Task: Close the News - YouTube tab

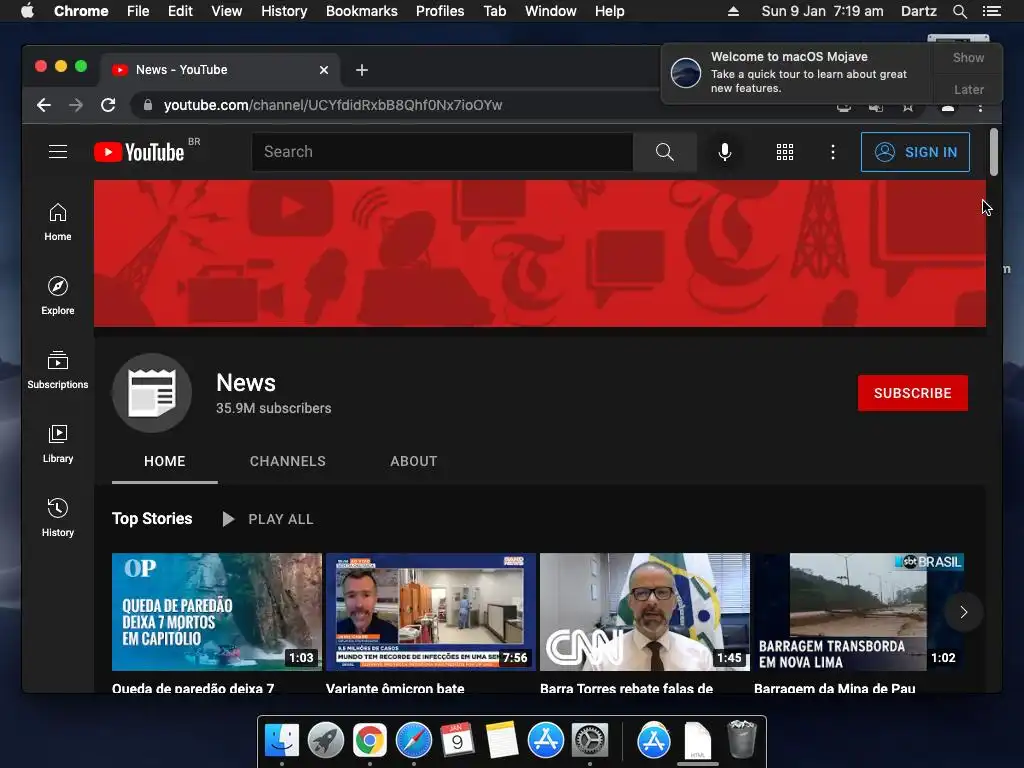Action: (323, 70)
